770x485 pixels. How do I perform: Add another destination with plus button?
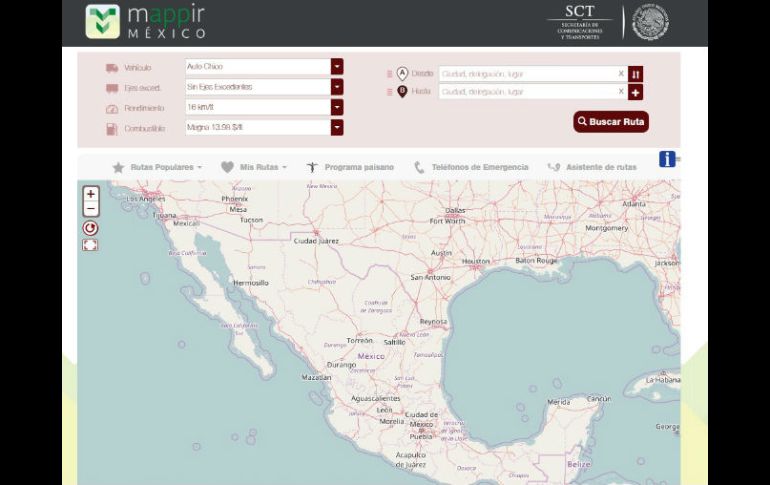point(636,92)
